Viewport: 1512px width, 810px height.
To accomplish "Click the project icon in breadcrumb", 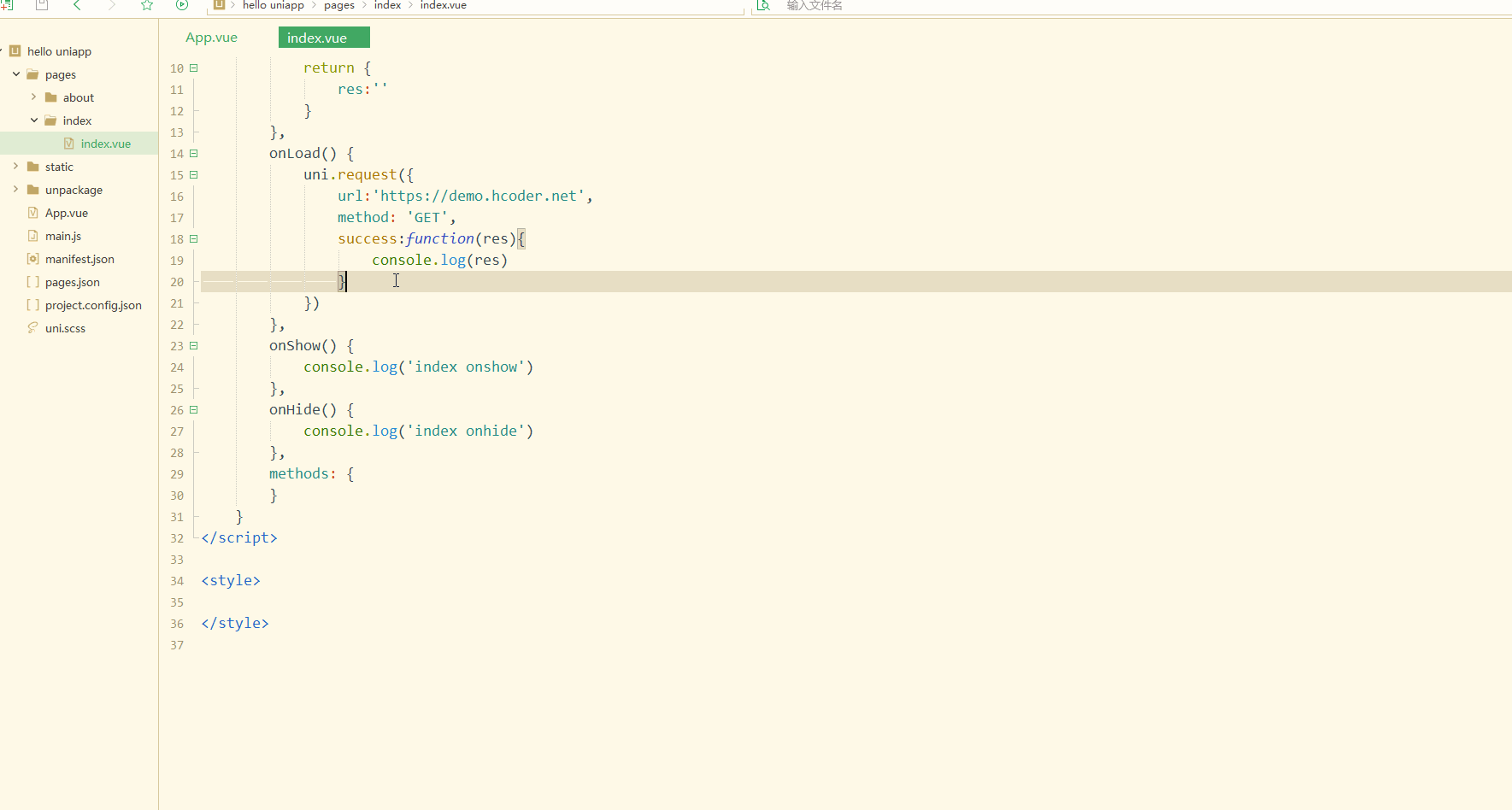I will click(x=219, y=4).
